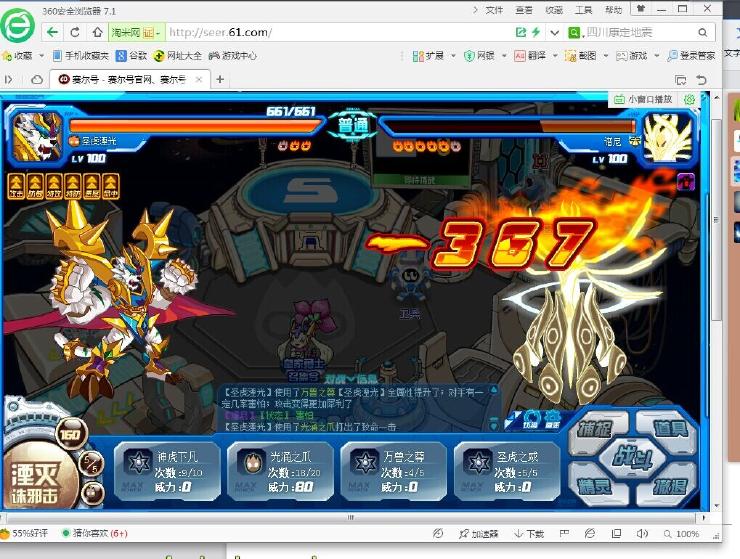740x559 pixels.
Task: Open the browser home page icon
Action: tap(97, 33)
